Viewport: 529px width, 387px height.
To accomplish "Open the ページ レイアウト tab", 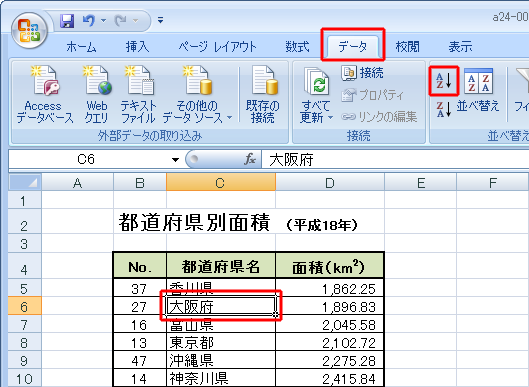I will (218, 47).
